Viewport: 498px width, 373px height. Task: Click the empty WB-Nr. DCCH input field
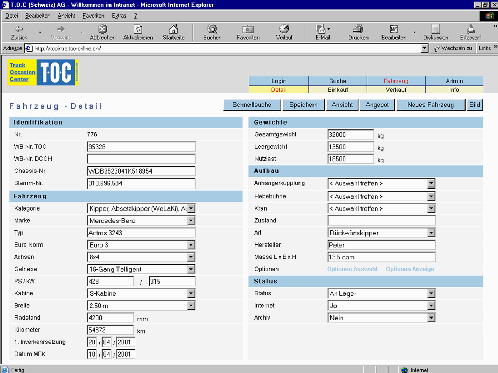pos(141,159)
